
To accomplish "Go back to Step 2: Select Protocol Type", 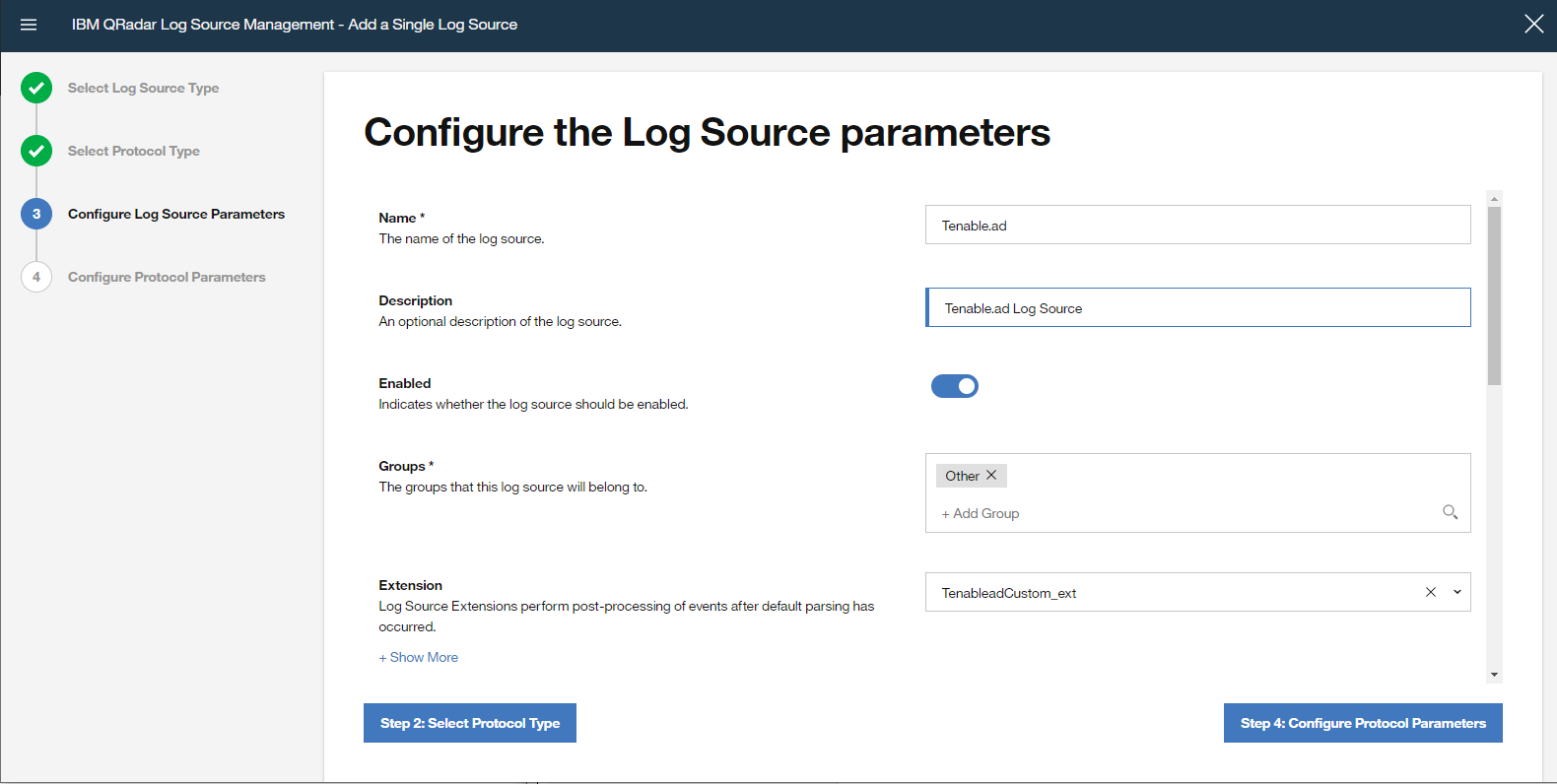I will click(470, 723).
